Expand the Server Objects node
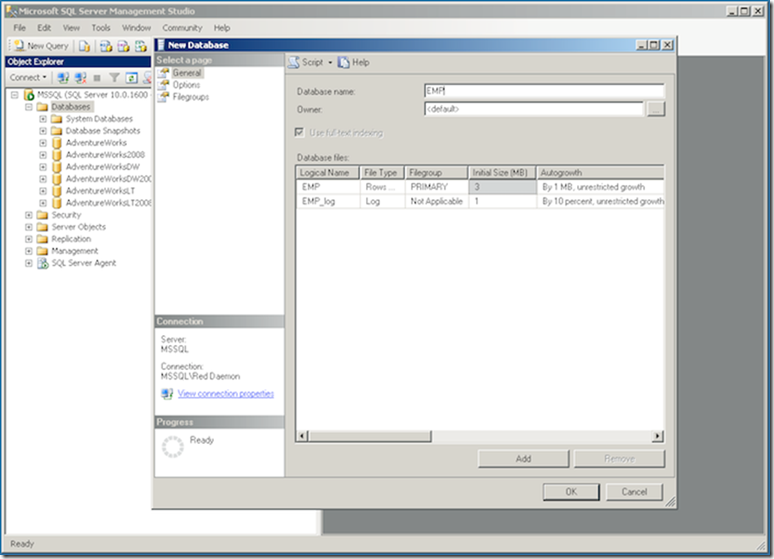This screenshot has height=559, width=774. pyautogui.click(x=29, y=227)
